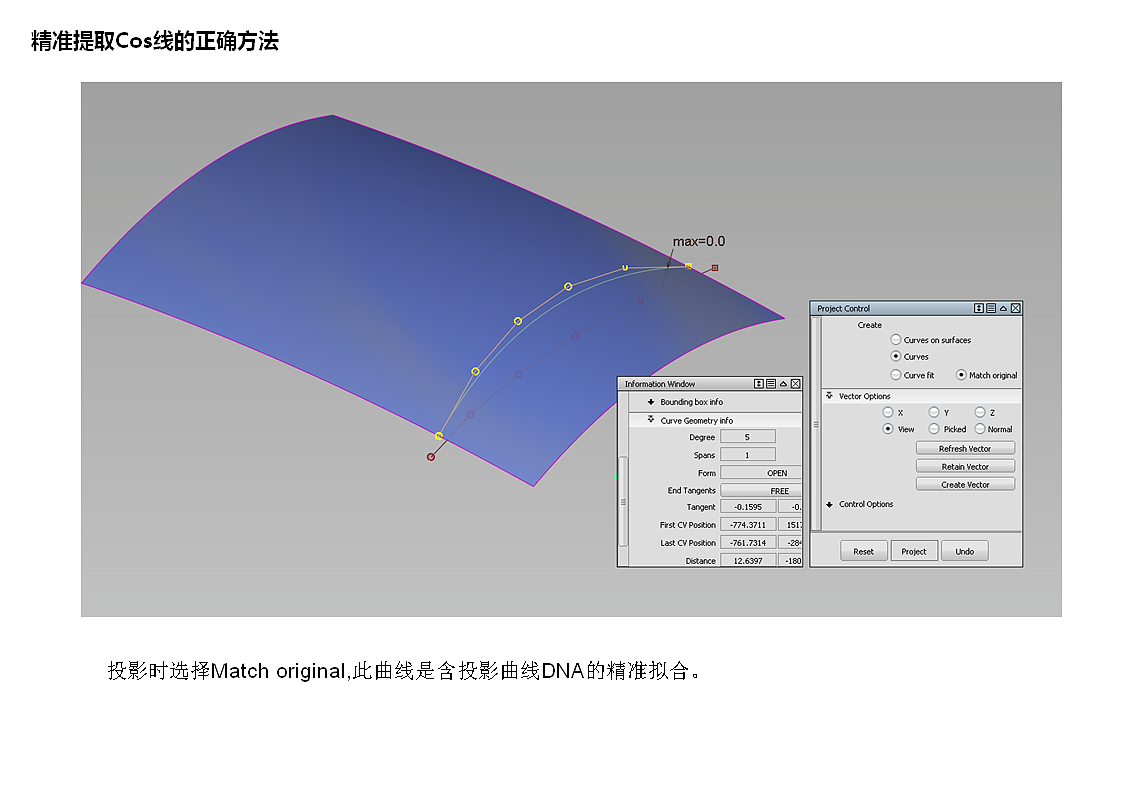Click the Information Window options menu icon
The width and height of the screenshot is (1122, 793).
[771, 384]
